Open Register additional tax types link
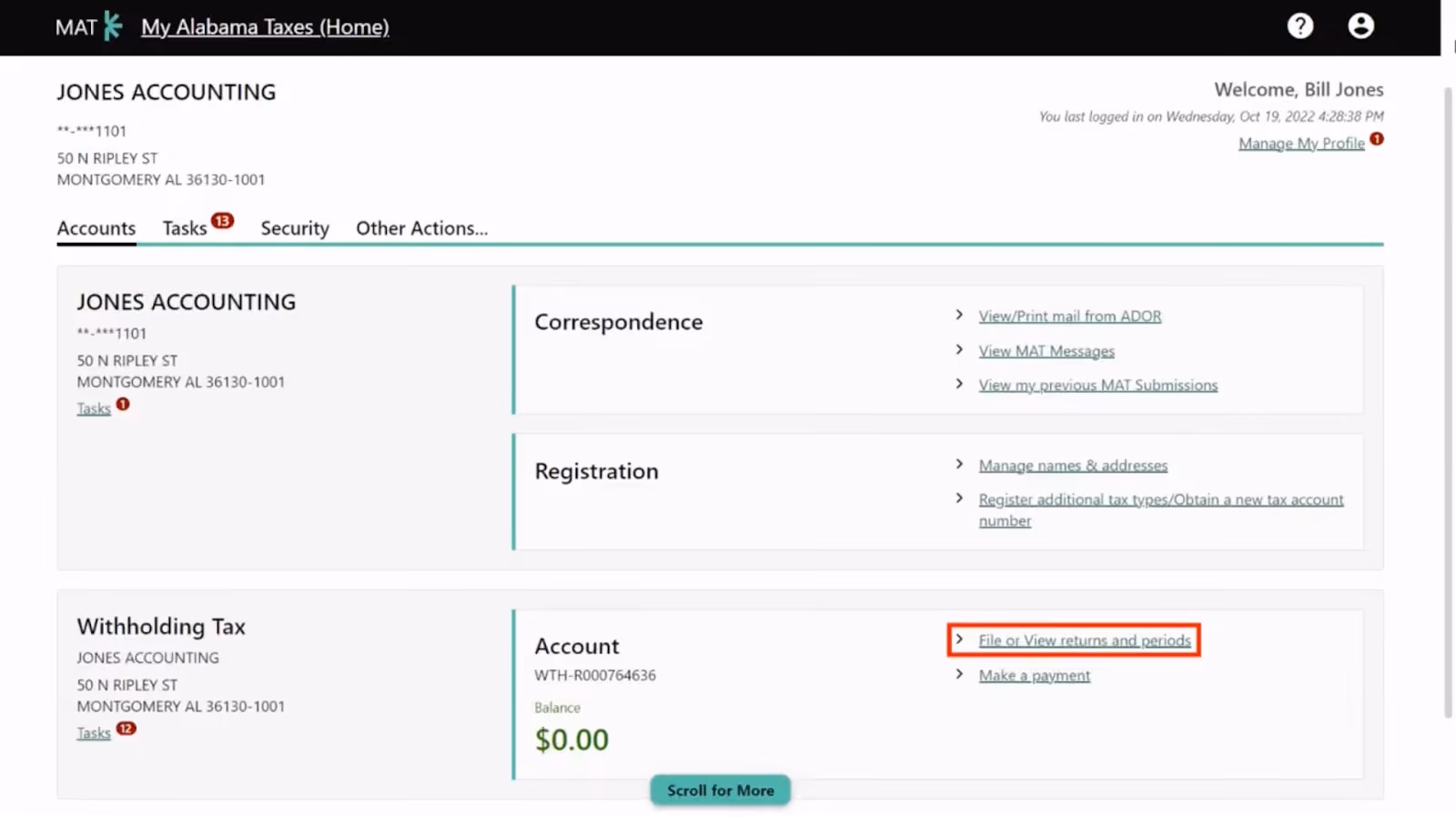 pyautogui.click(x=1161, y=509)
